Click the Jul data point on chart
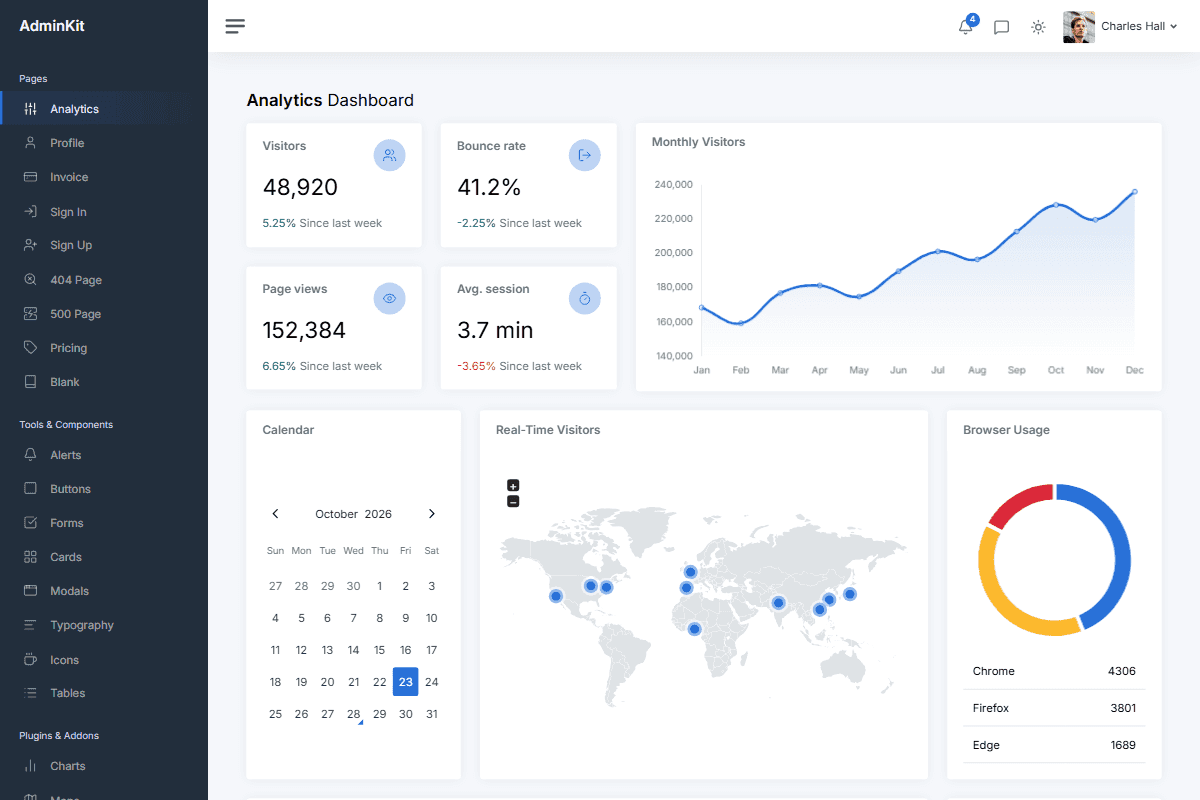 [938, 251]
